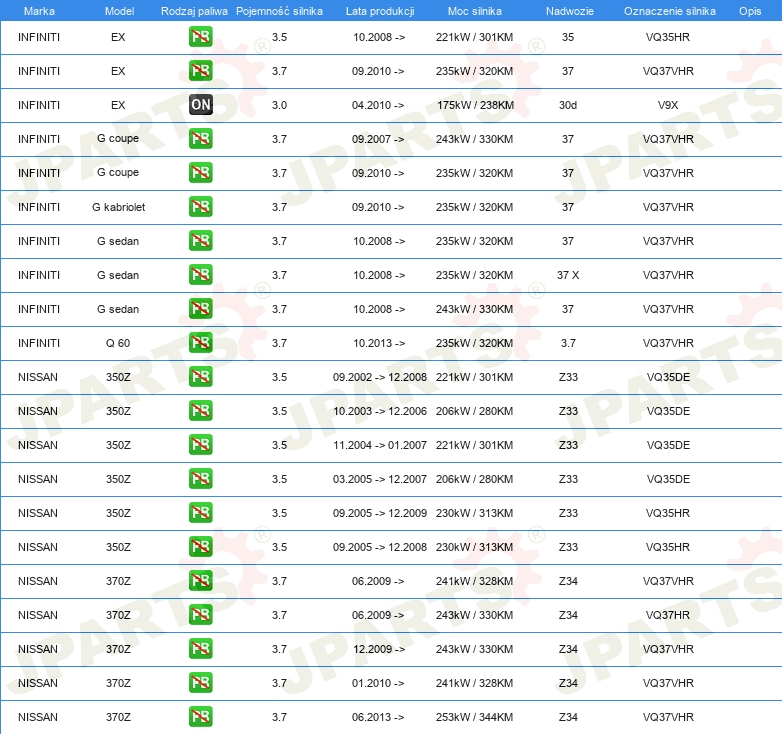Select the 11.2004 -> 01.2007 date cell

tap(380, 445)
